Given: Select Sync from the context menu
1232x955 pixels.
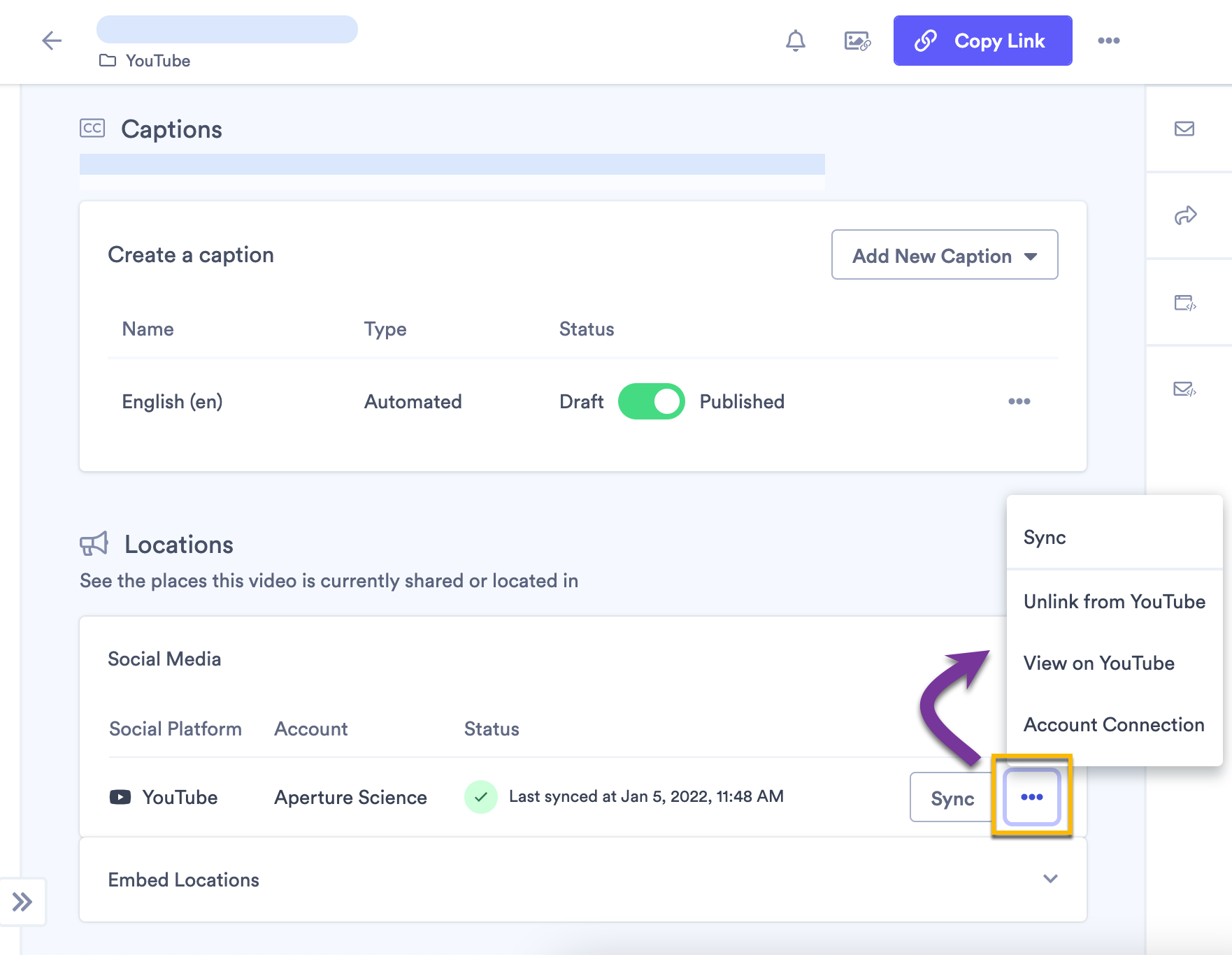Looking at the screenshot, I should tap(1115, 537).
